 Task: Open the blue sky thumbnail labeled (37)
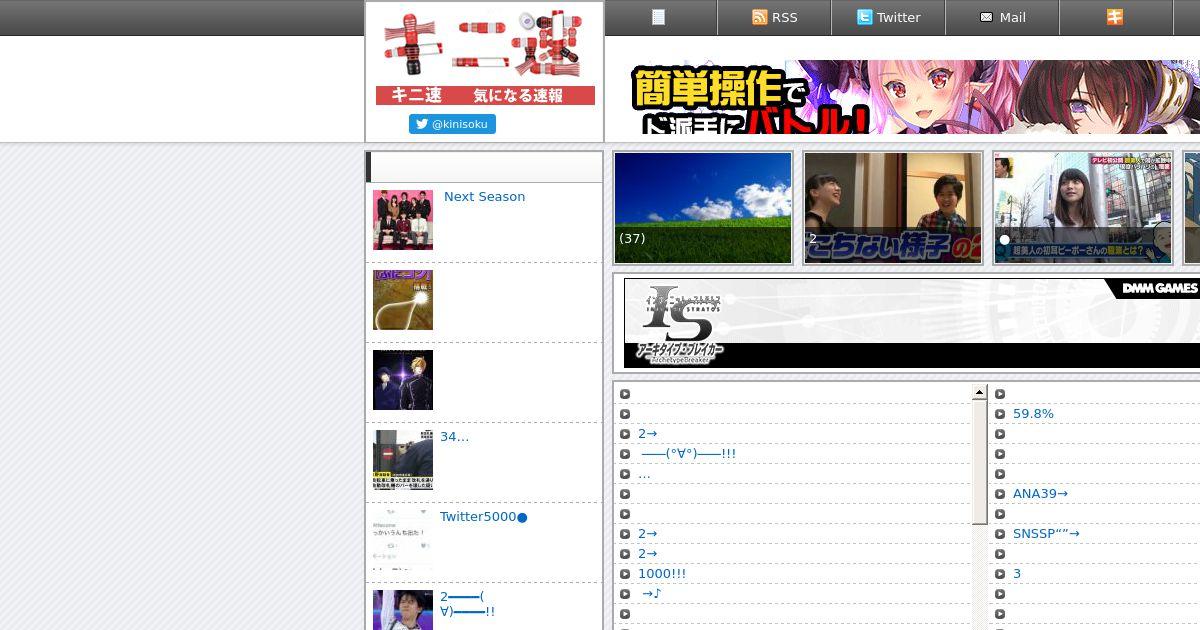(703, 208)
